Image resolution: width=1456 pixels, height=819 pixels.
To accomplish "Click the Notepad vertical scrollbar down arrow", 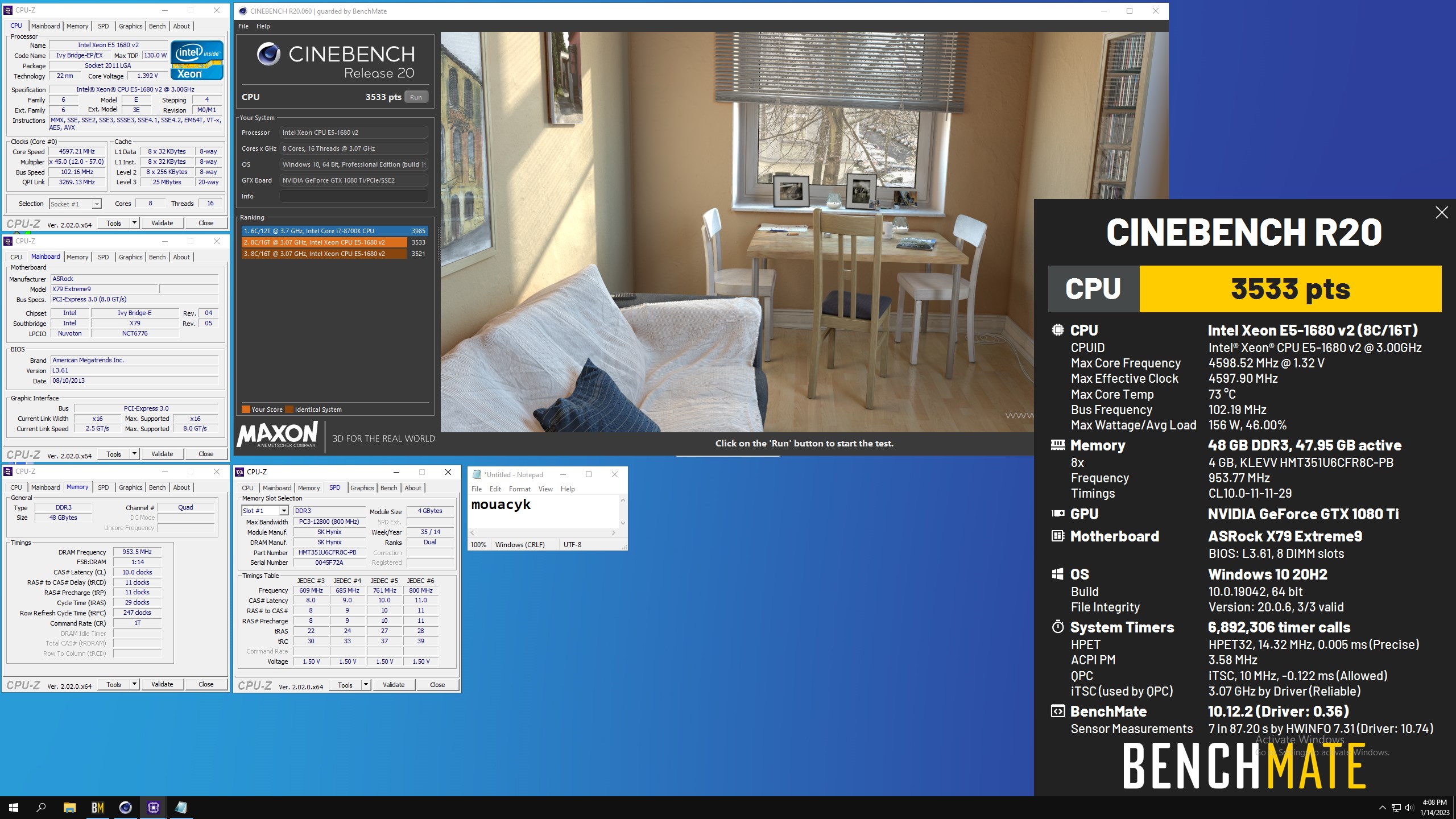I will coord(623,523).
